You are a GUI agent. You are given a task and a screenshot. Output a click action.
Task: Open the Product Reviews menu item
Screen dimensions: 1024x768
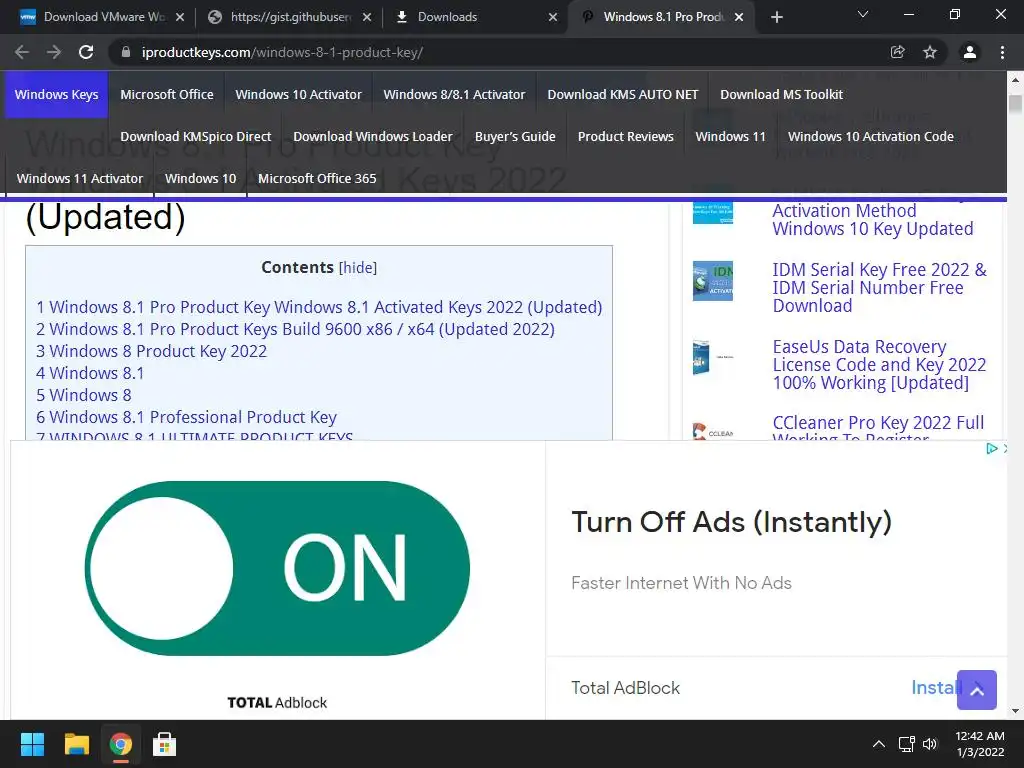[x=625, y=136]
